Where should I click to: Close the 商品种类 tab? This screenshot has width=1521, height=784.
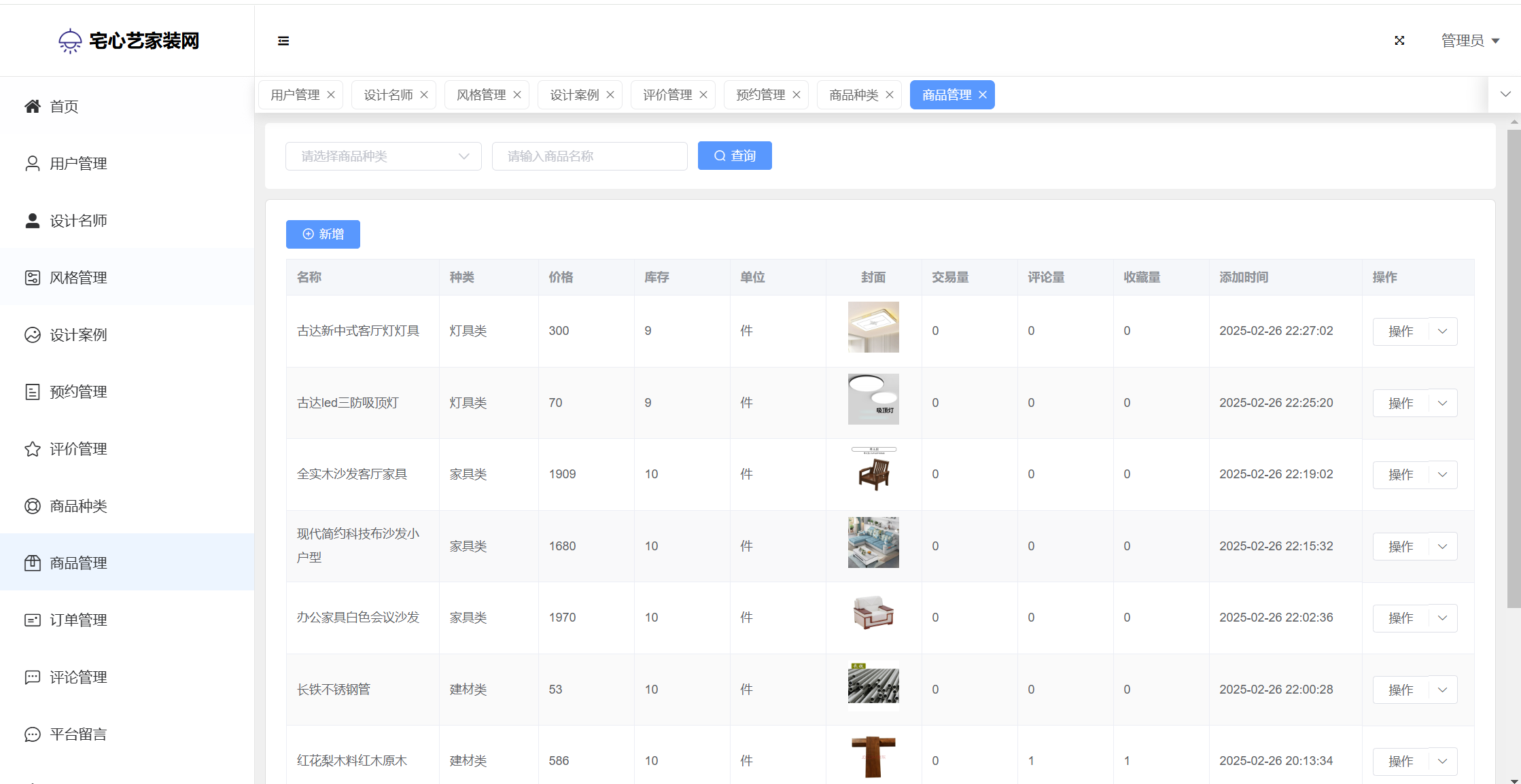(890, 95)
